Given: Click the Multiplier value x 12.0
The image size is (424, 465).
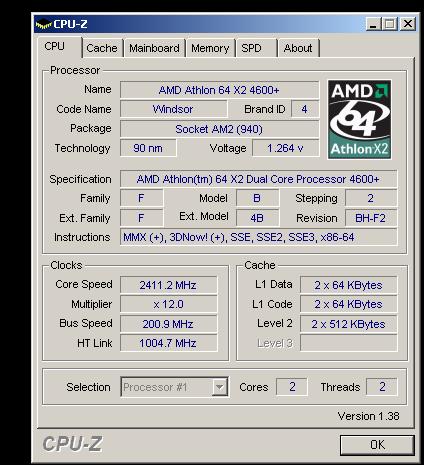Looking at the screenshot, I should [168, 304].
